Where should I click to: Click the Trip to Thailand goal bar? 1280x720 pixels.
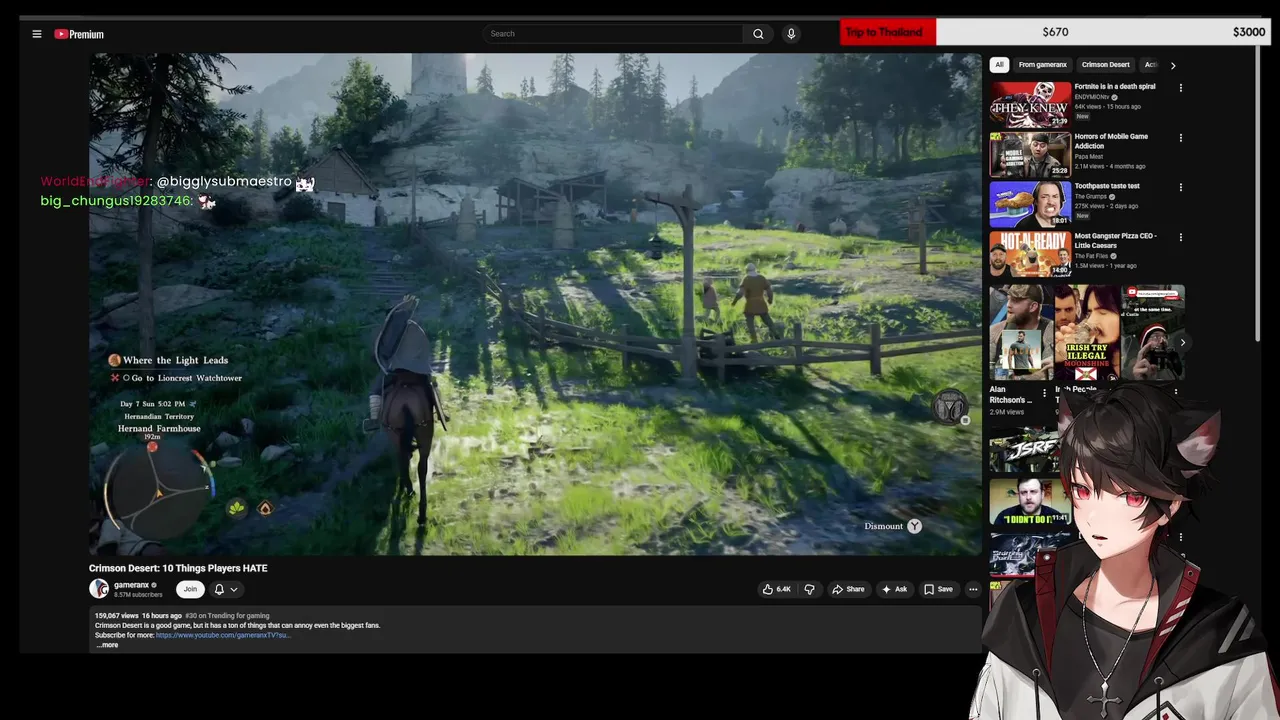point(1055,32)
